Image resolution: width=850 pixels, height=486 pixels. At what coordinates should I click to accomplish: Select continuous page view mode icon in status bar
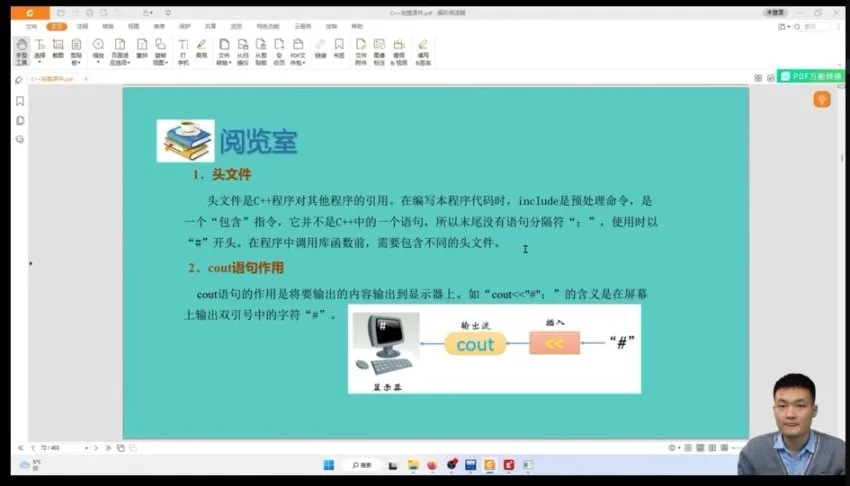(700, 448)
